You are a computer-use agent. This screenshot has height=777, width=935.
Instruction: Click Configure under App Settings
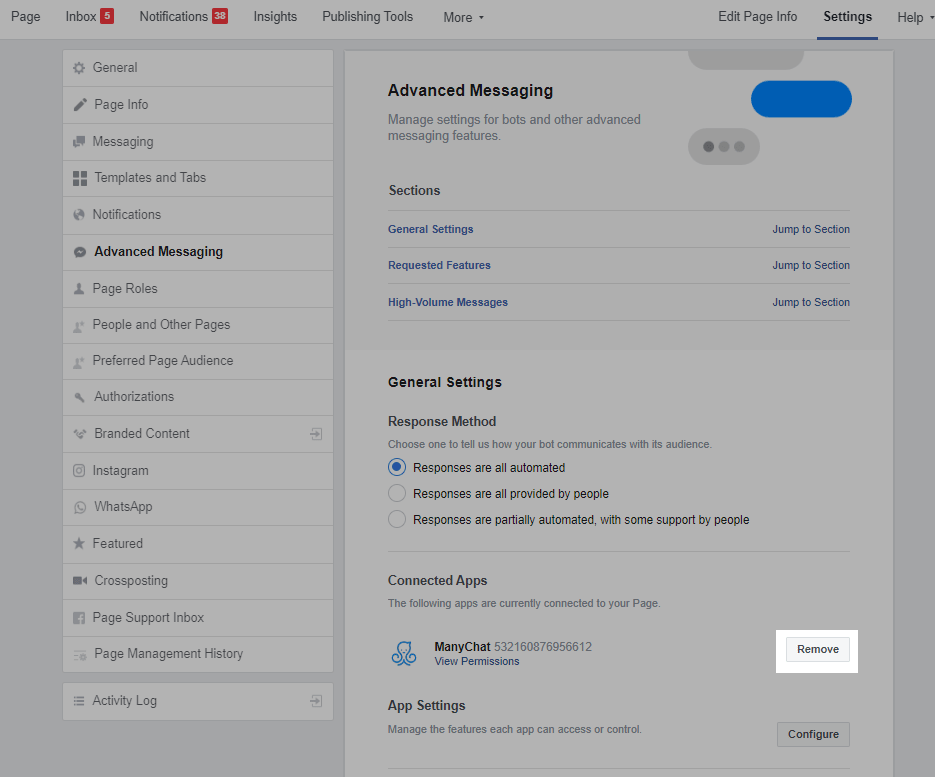[813, 734]
